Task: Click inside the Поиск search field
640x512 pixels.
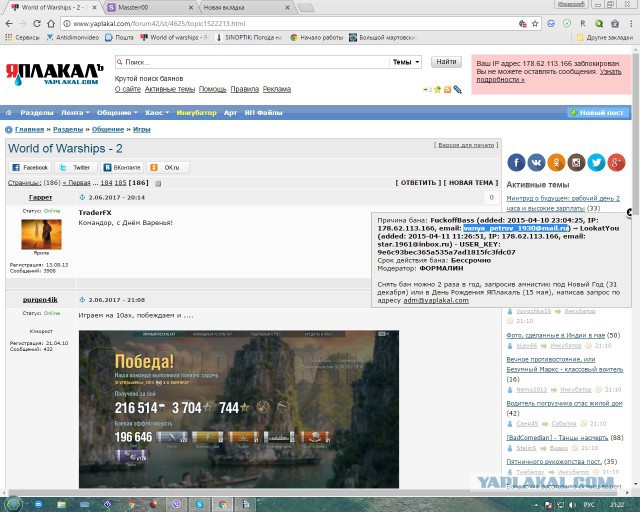Action: [x=252, y=62]
